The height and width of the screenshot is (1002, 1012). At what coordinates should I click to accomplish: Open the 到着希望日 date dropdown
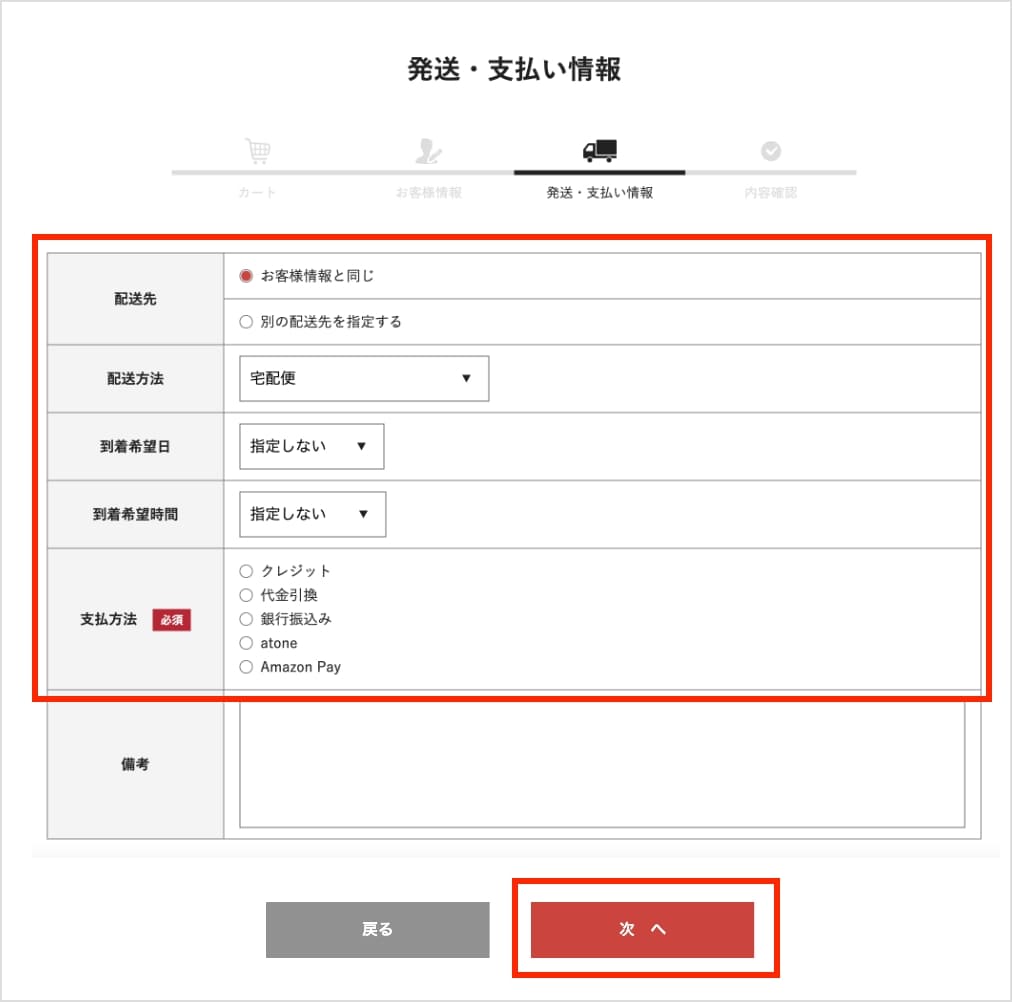tap(310, 446)
